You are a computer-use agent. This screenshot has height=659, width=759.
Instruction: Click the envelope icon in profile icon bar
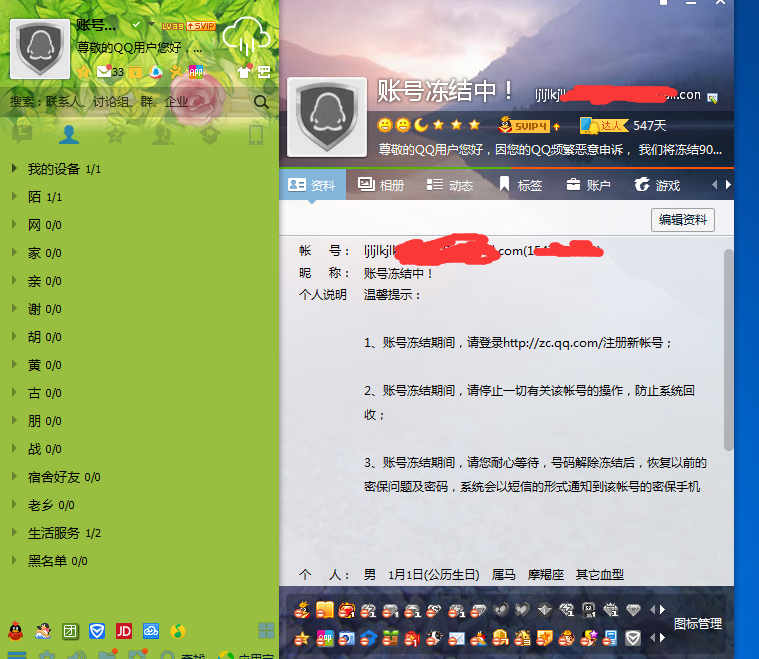click(456, 639)
